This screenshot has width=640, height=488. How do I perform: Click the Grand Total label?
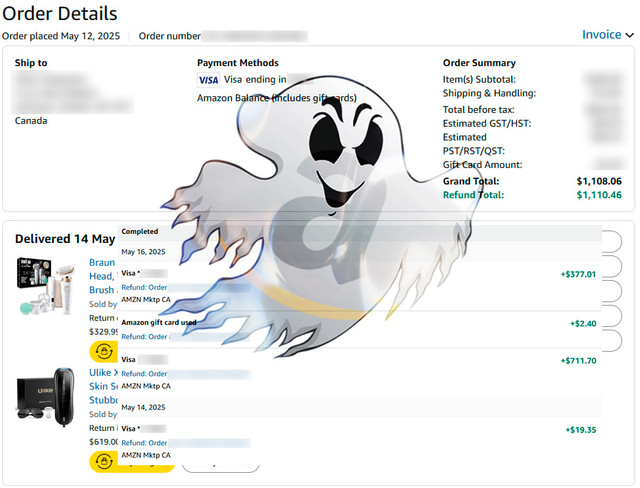click(471, 181)
